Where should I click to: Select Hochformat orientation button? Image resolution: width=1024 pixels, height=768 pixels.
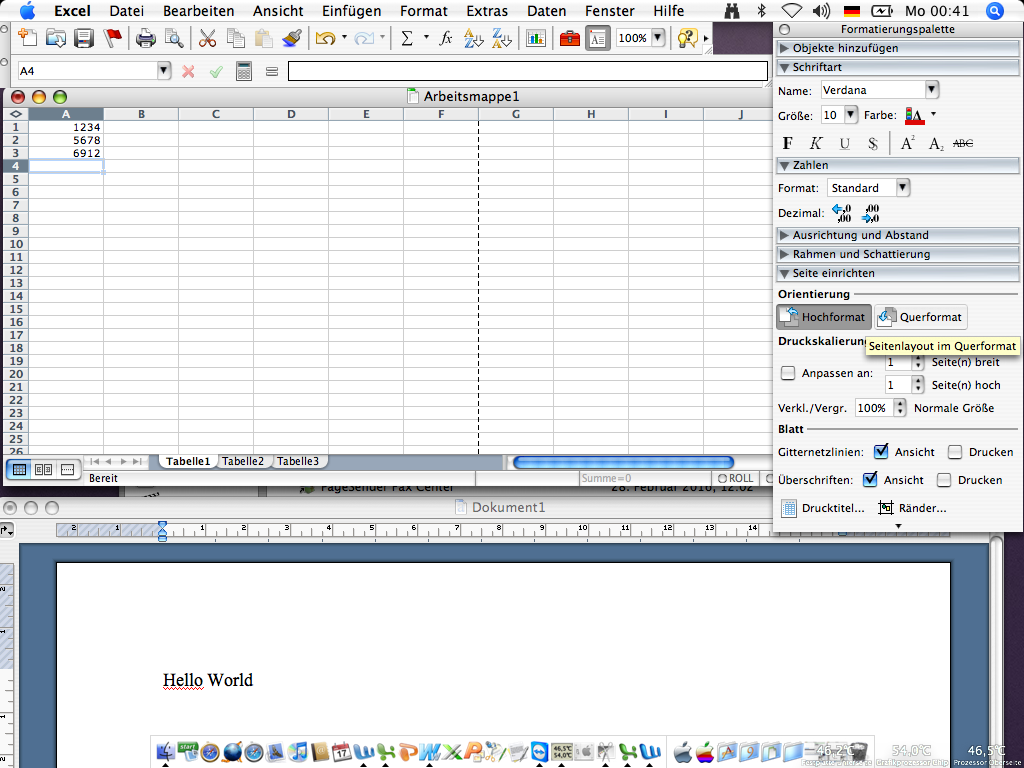[x=824, y=317]
